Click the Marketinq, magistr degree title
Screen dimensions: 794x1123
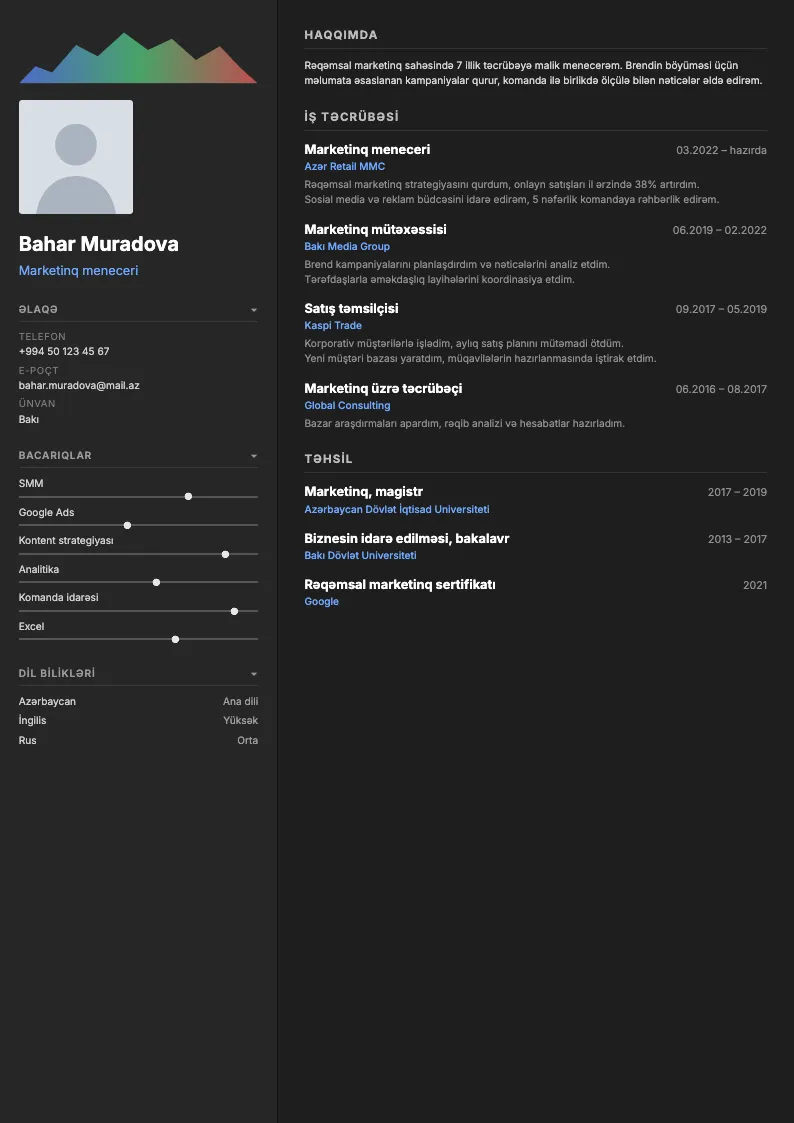pyautogui.click(x=364, y=492)
